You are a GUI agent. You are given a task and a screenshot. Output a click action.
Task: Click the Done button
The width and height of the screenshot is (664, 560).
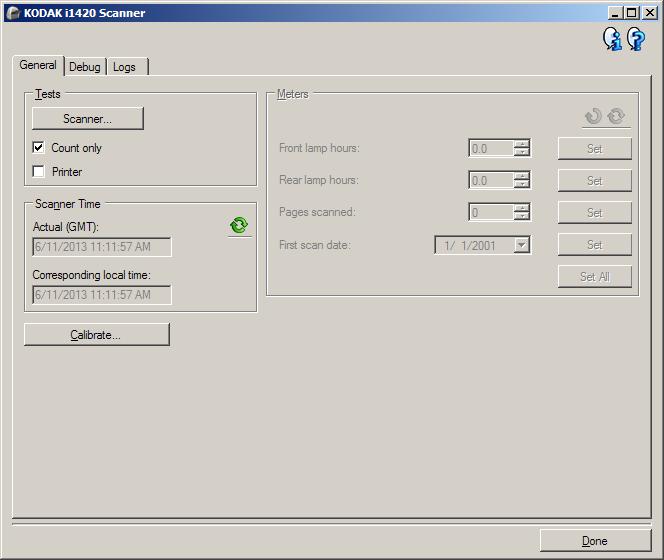(x=595, y=541)
